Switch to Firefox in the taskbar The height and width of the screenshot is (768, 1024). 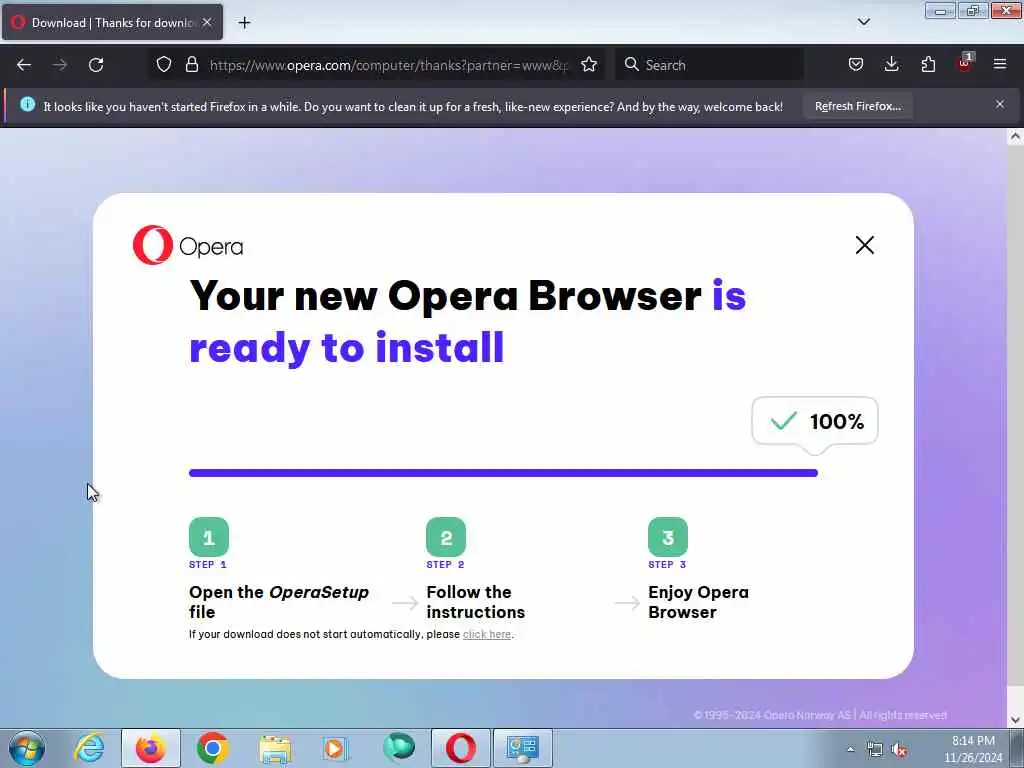[x=151, y=748]
